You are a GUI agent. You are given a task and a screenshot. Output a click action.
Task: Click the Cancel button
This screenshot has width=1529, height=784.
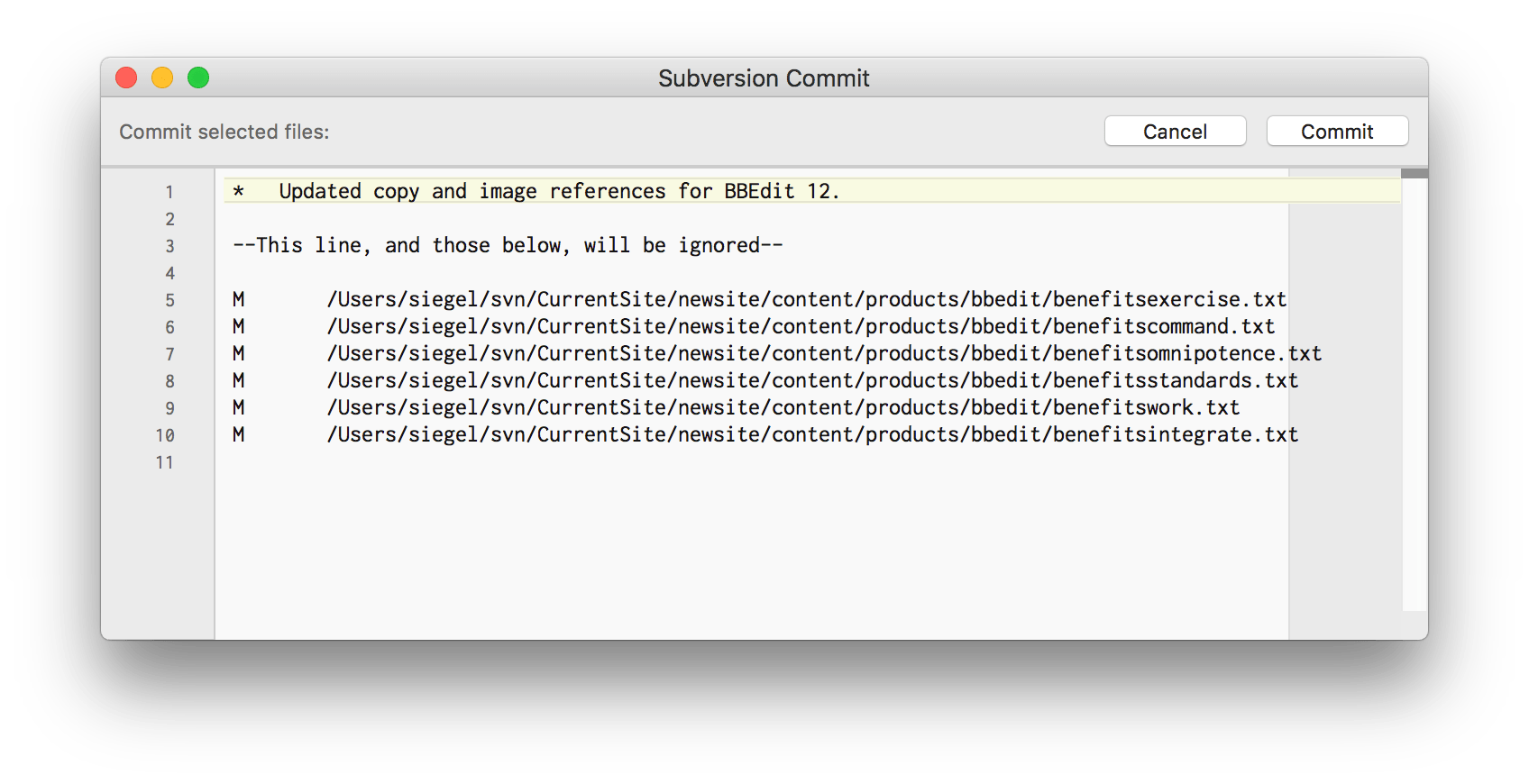(x=1175, y=132)
